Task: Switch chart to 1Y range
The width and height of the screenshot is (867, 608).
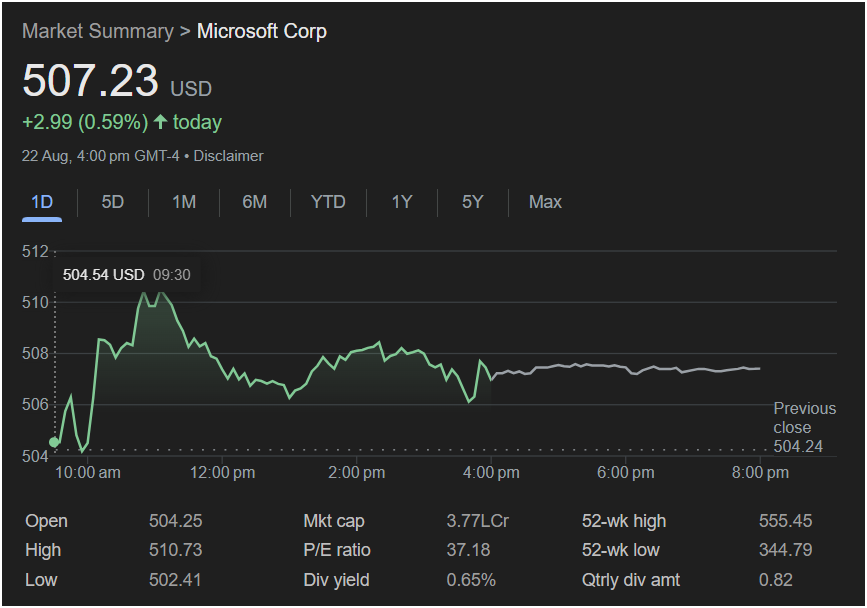Action: click(402, 202)
